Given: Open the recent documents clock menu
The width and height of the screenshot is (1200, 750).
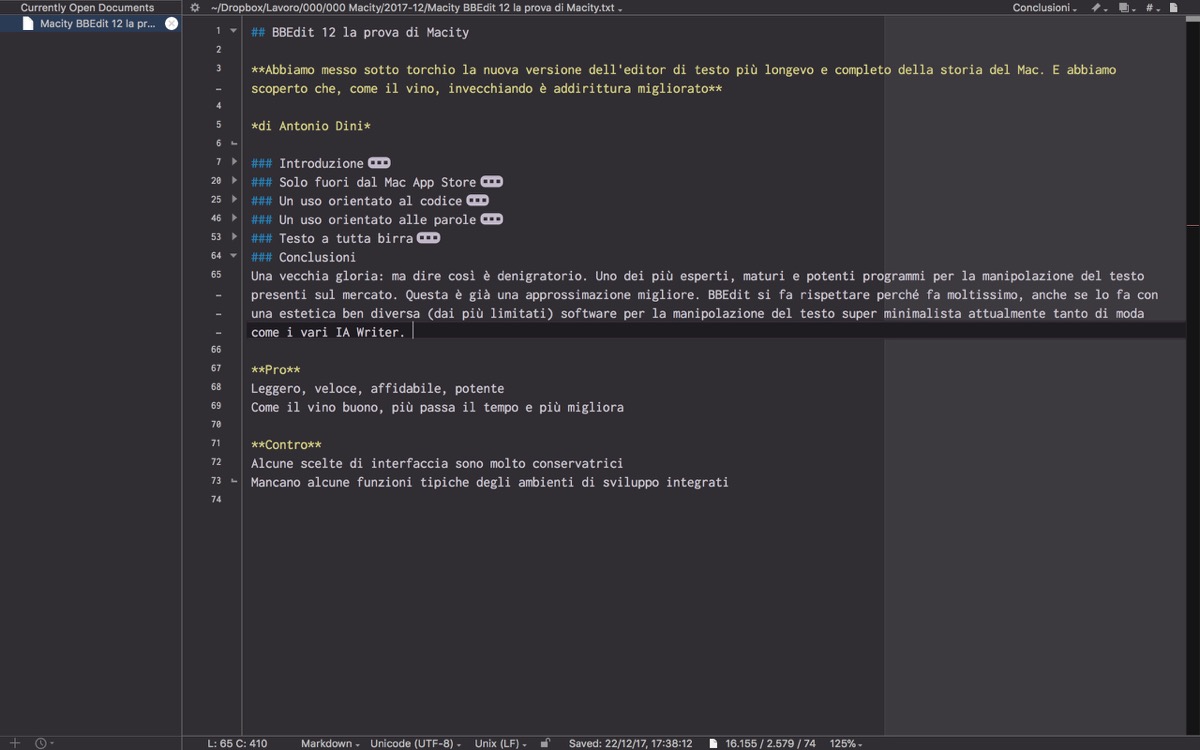Looking at the screenshot, I should pos(42,743).
